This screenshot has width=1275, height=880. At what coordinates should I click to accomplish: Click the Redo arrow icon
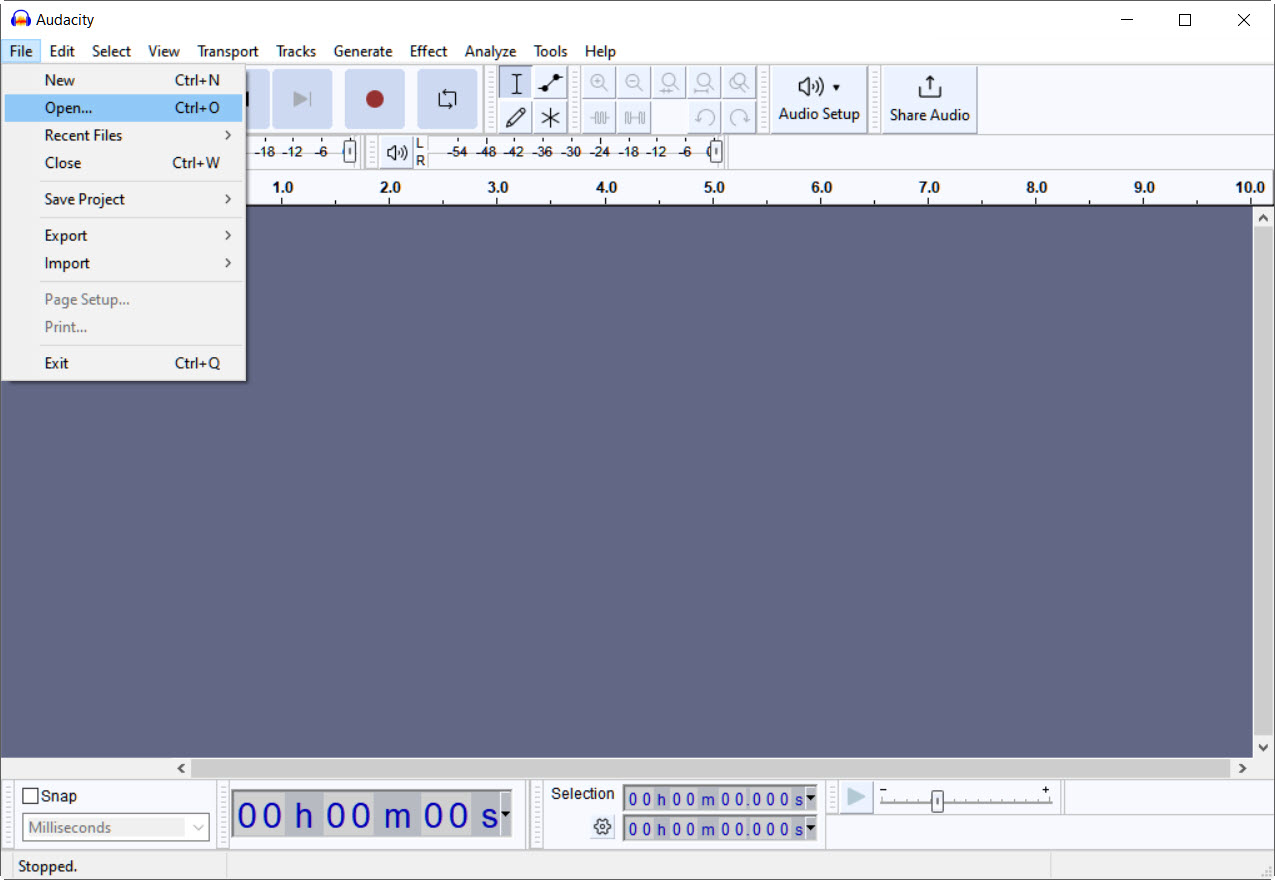point(739,117)
